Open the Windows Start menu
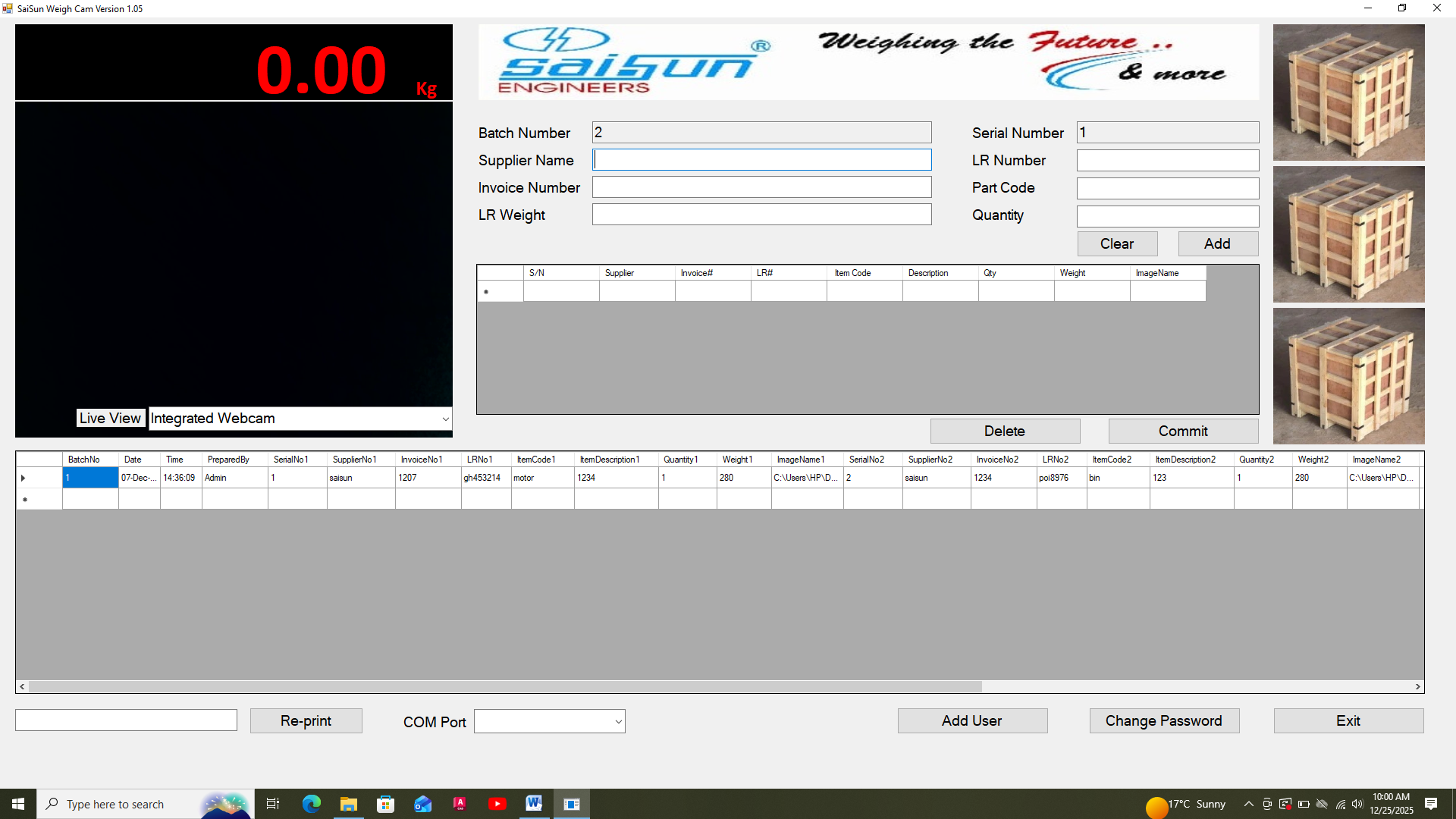 pyautogui.click(x=18, y=804)
